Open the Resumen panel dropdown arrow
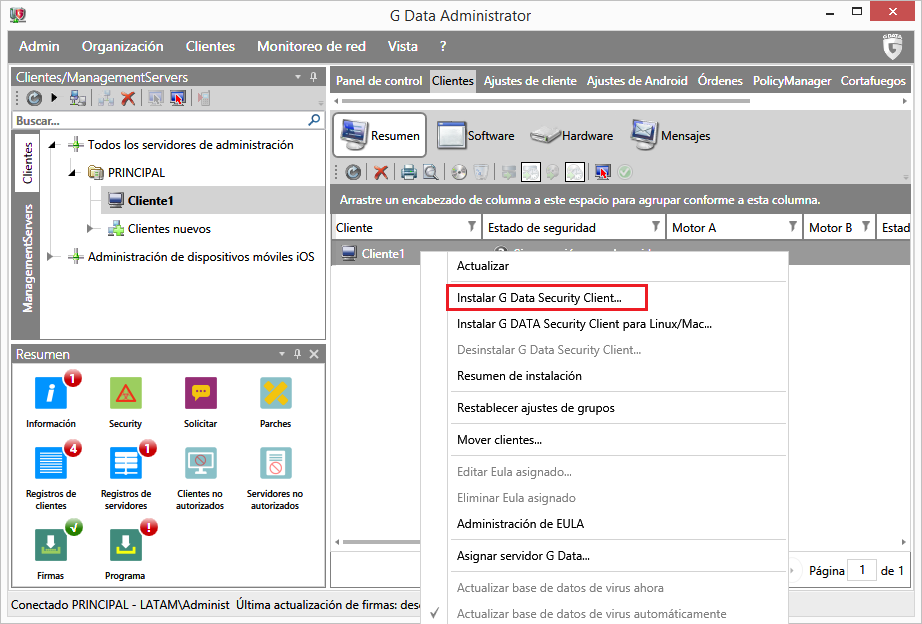The image size is (922, 624). pyautogui.click(x=282, y=354)
